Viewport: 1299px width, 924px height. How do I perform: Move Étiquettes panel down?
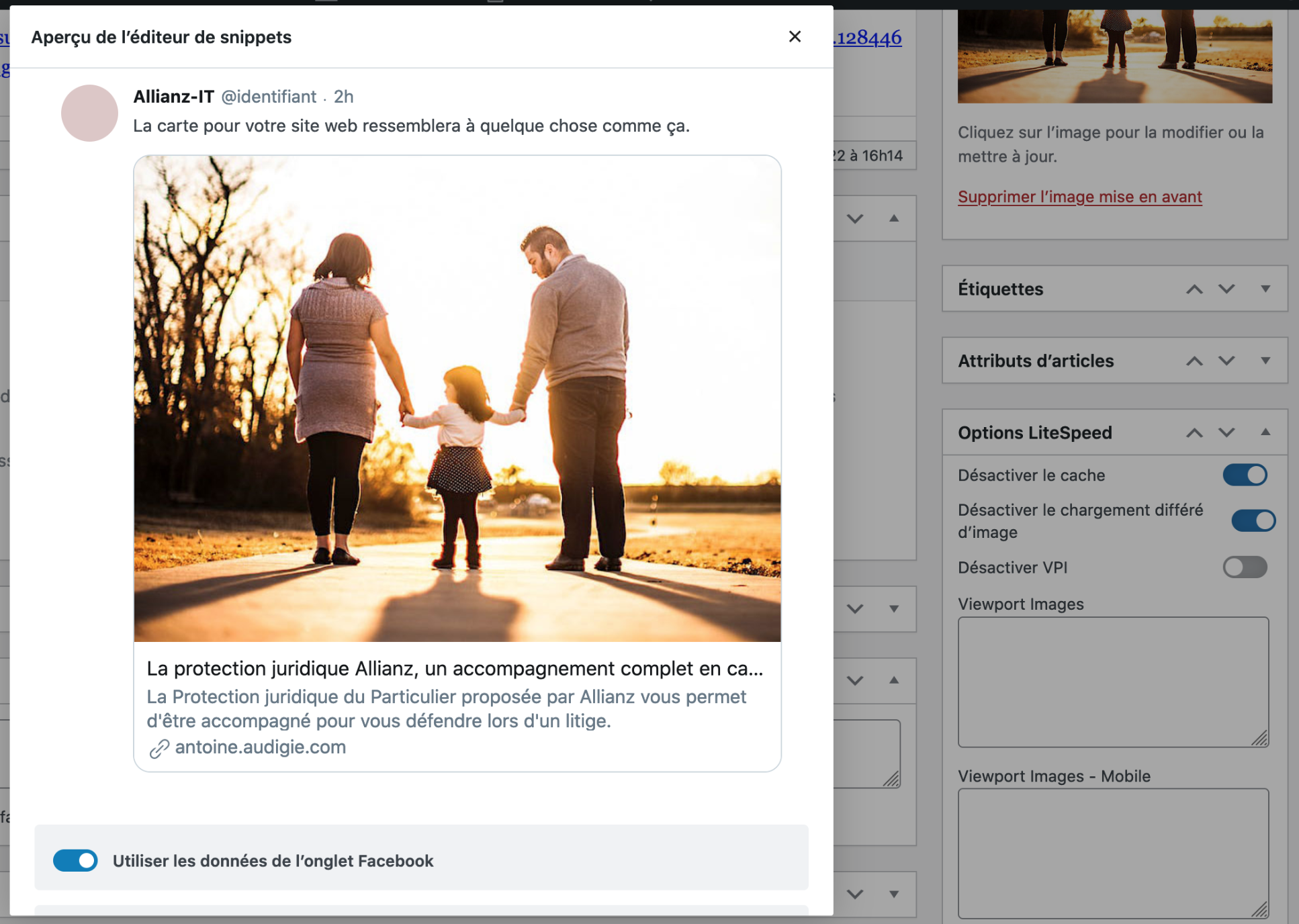(x=1226, y=289)
